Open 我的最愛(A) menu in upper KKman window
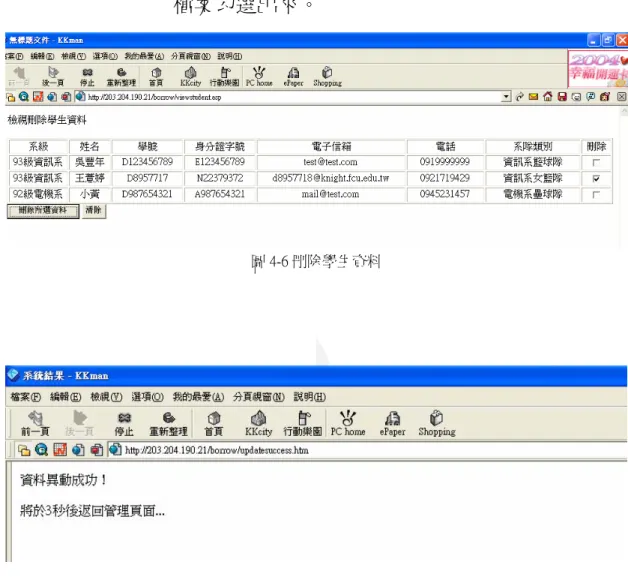The width and height of the screenshot is (628, 577). pyautogui.click(x=144, y=56)
